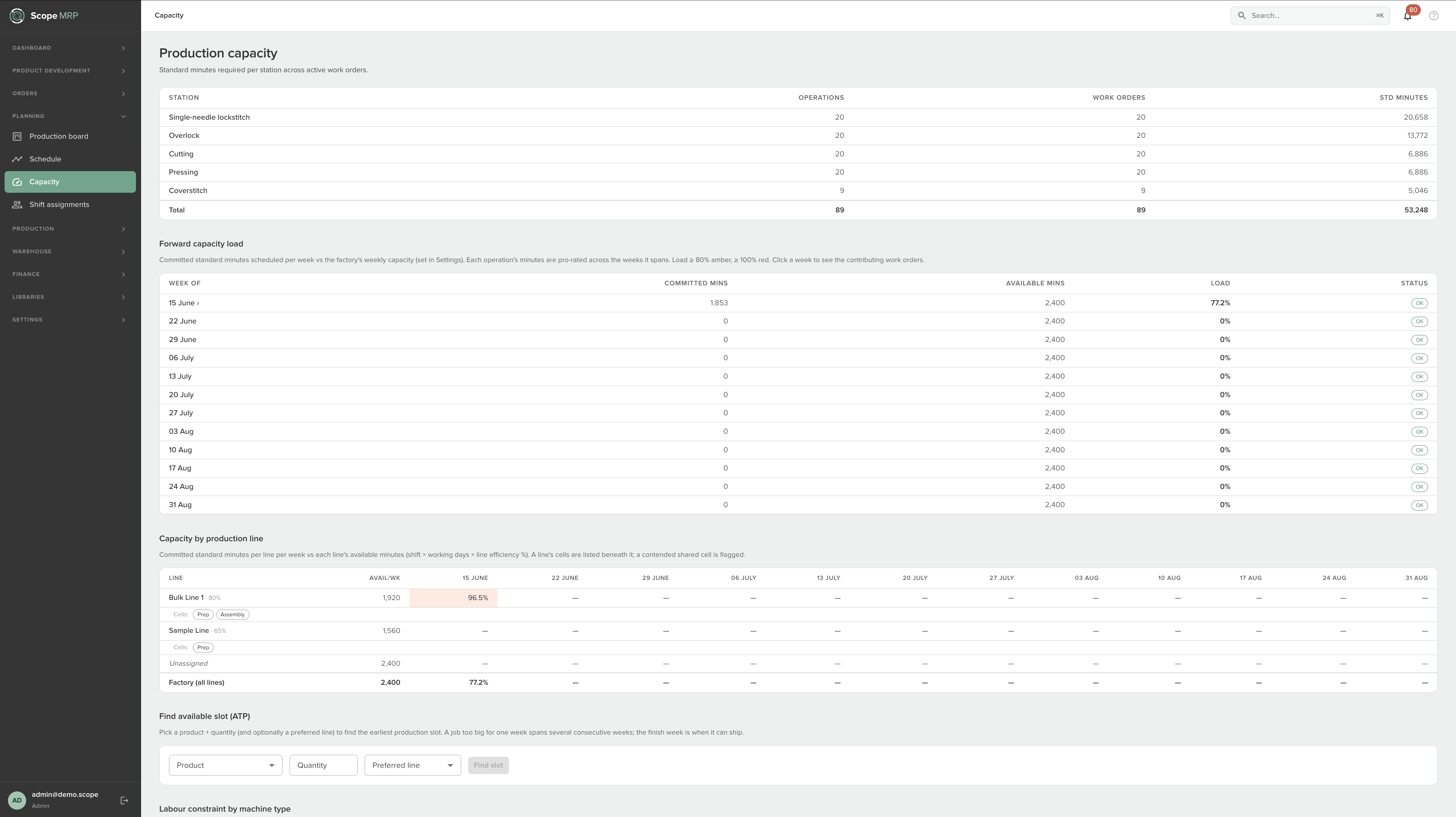The height and width of the screenshot is (817, 1456).
Task: Click the Find slot button
Action: coord(488,765)
